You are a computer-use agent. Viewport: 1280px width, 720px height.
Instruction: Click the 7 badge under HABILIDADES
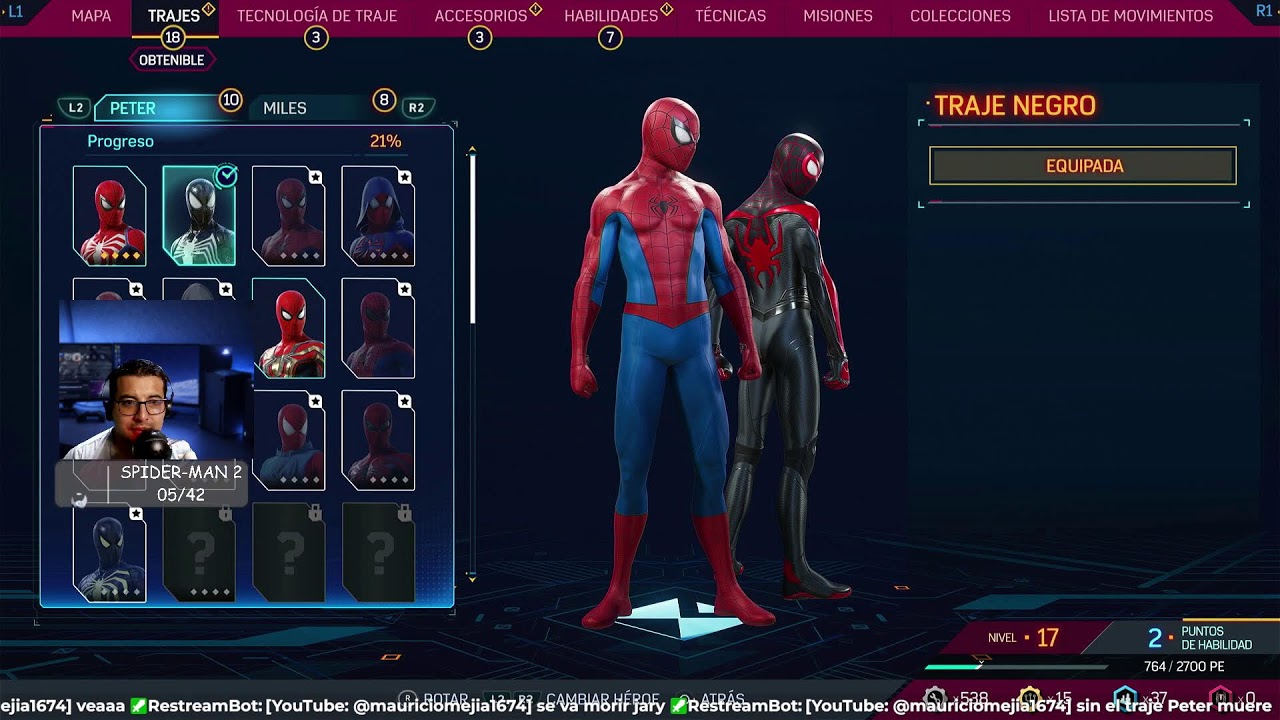tap(610, 38)
